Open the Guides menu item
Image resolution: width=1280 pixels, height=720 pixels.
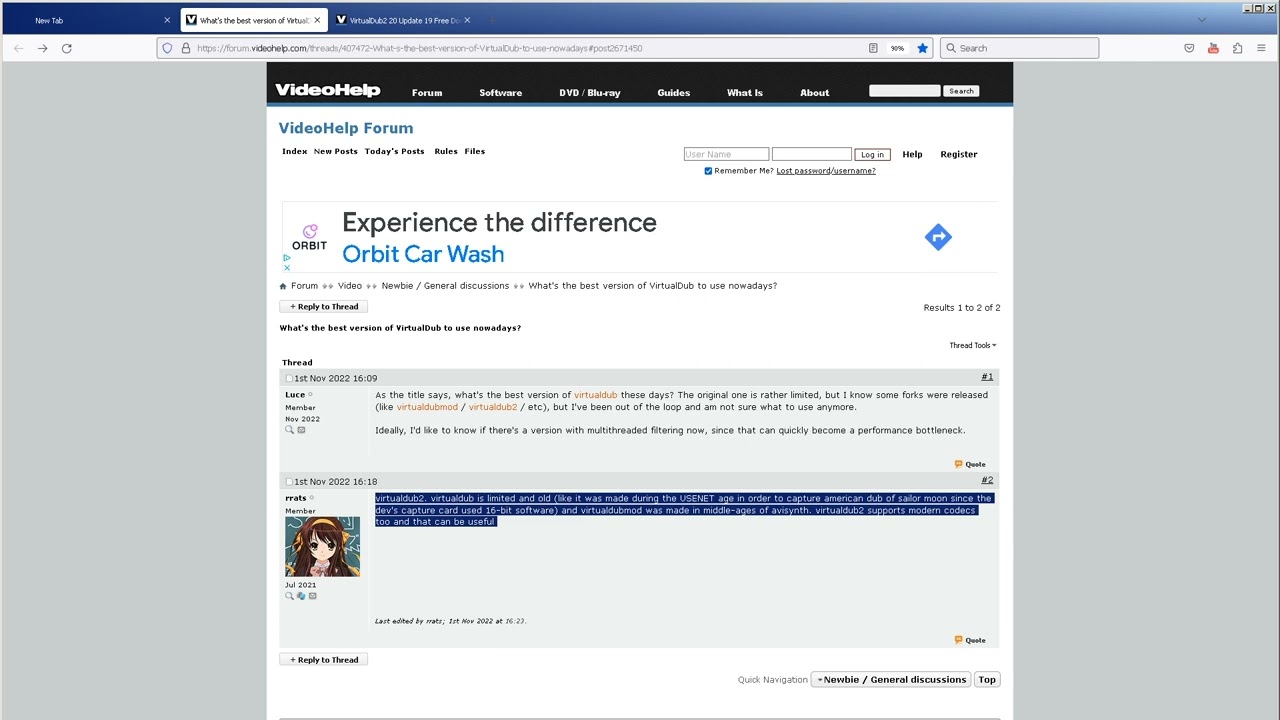click(673, 93)
